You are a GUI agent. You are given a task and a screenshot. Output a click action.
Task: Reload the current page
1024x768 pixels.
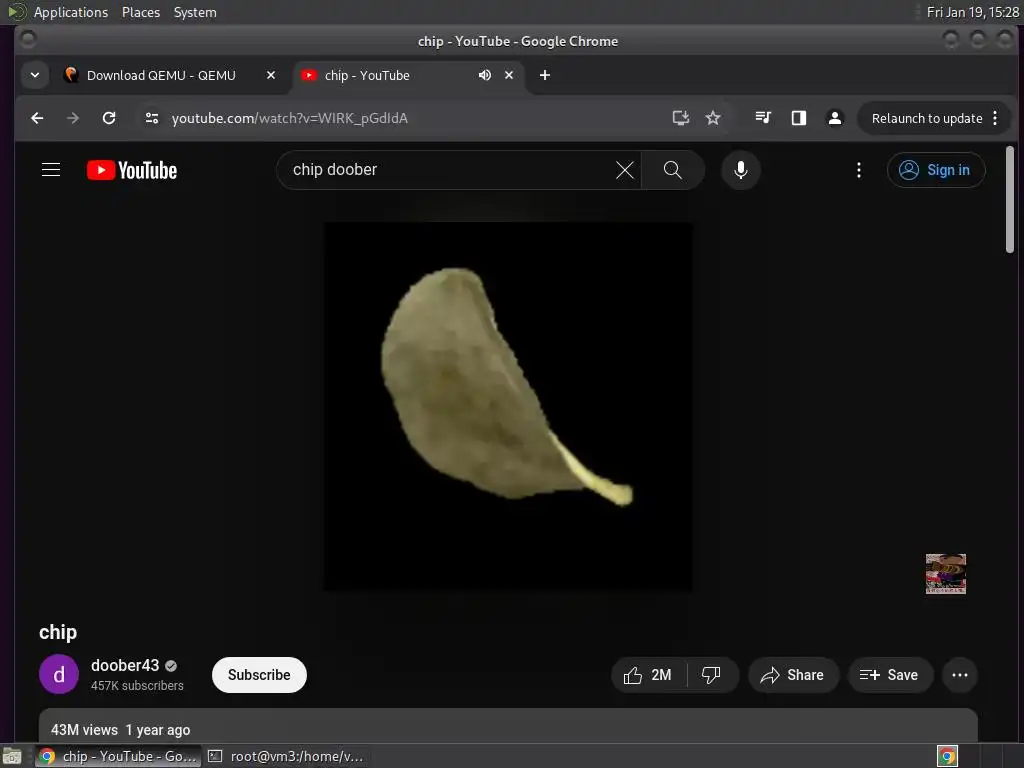109,118
